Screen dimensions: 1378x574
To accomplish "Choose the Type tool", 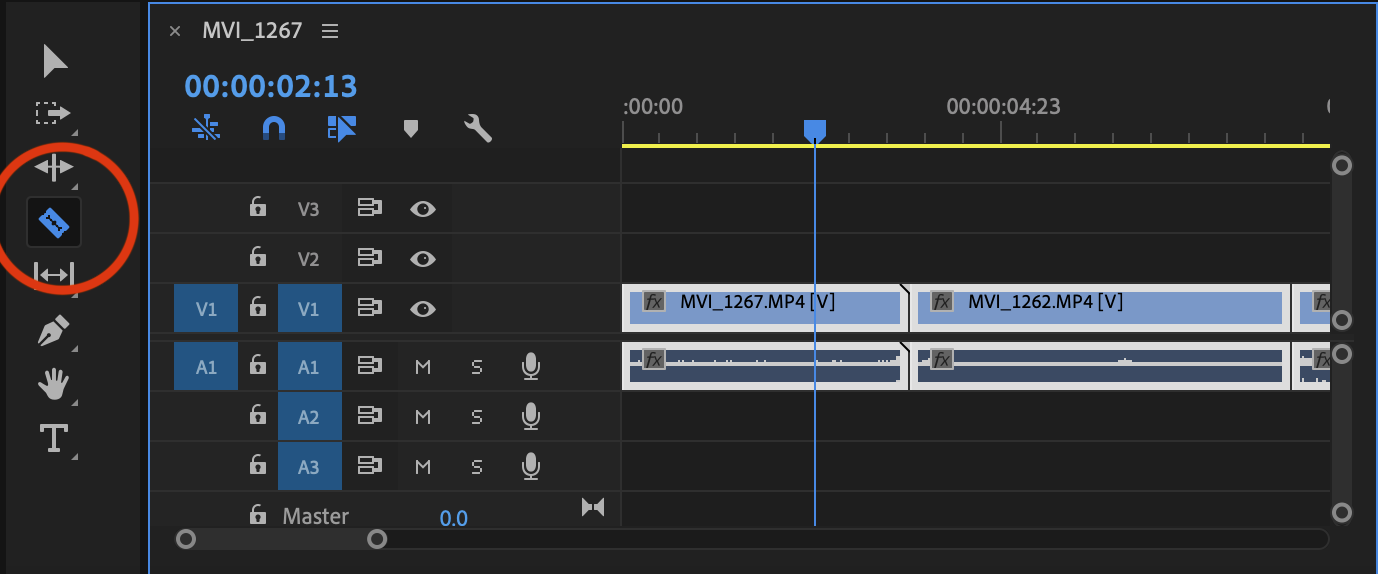I will pos(54,438).
